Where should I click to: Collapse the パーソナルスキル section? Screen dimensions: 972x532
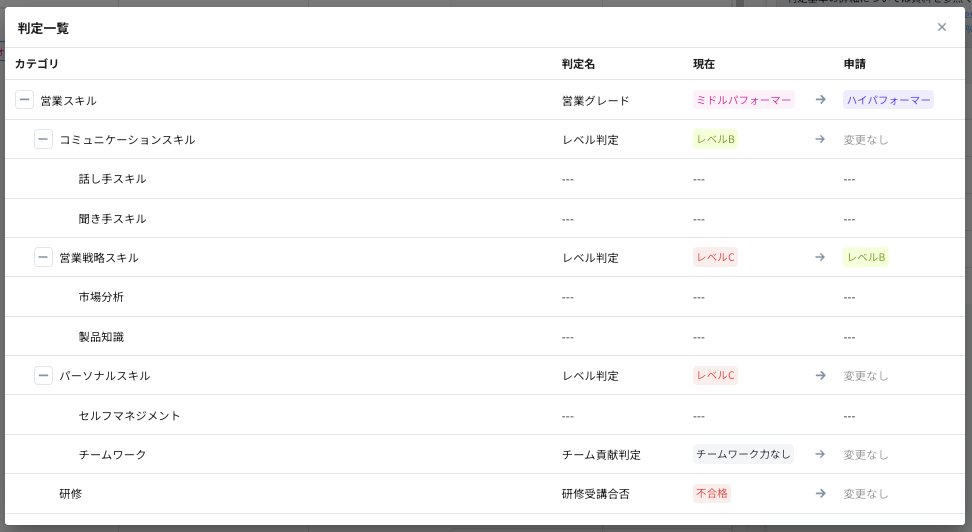(43, 375)
